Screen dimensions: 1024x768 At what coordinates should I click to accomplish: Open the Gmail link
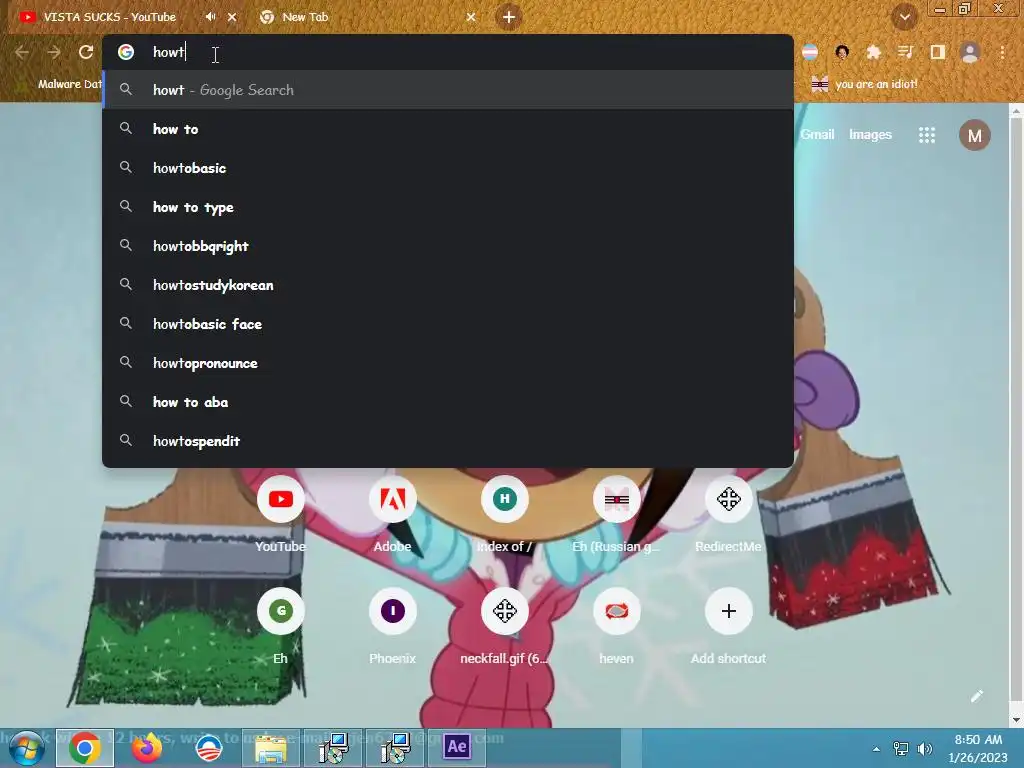click(818, 135)
